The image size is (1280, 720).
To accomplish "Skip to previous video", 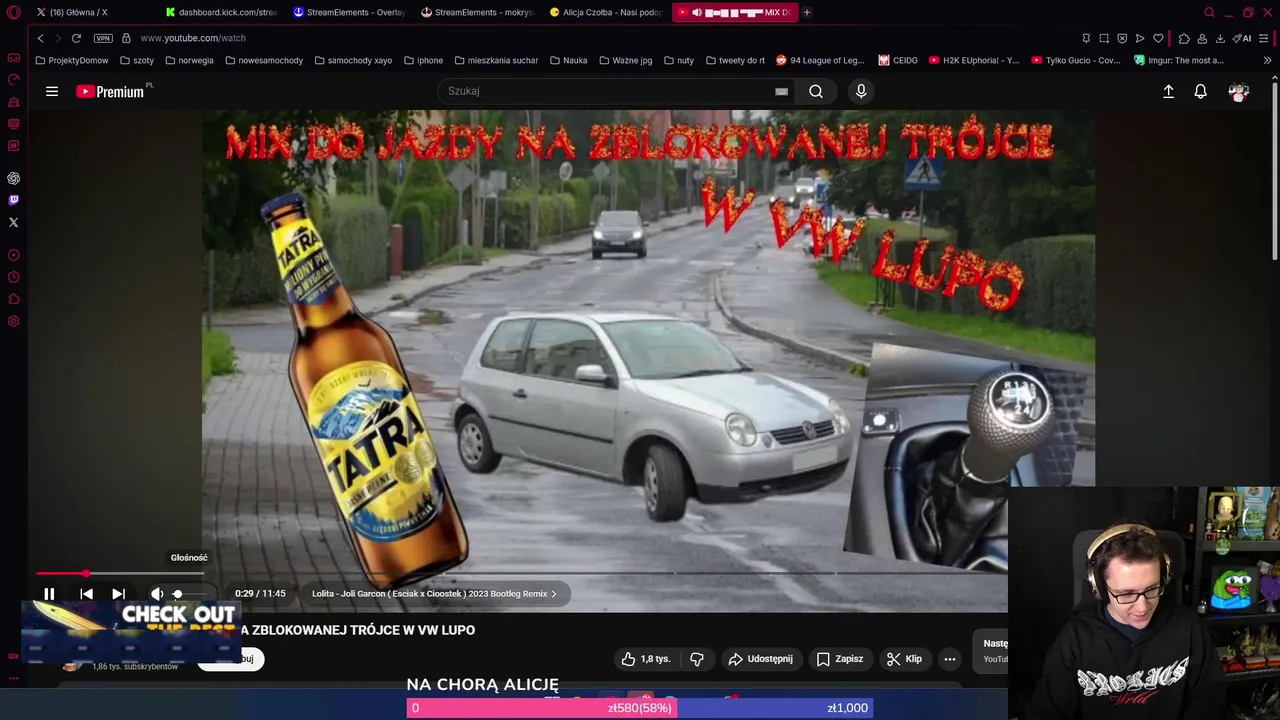I will click(x=86, y=594).
